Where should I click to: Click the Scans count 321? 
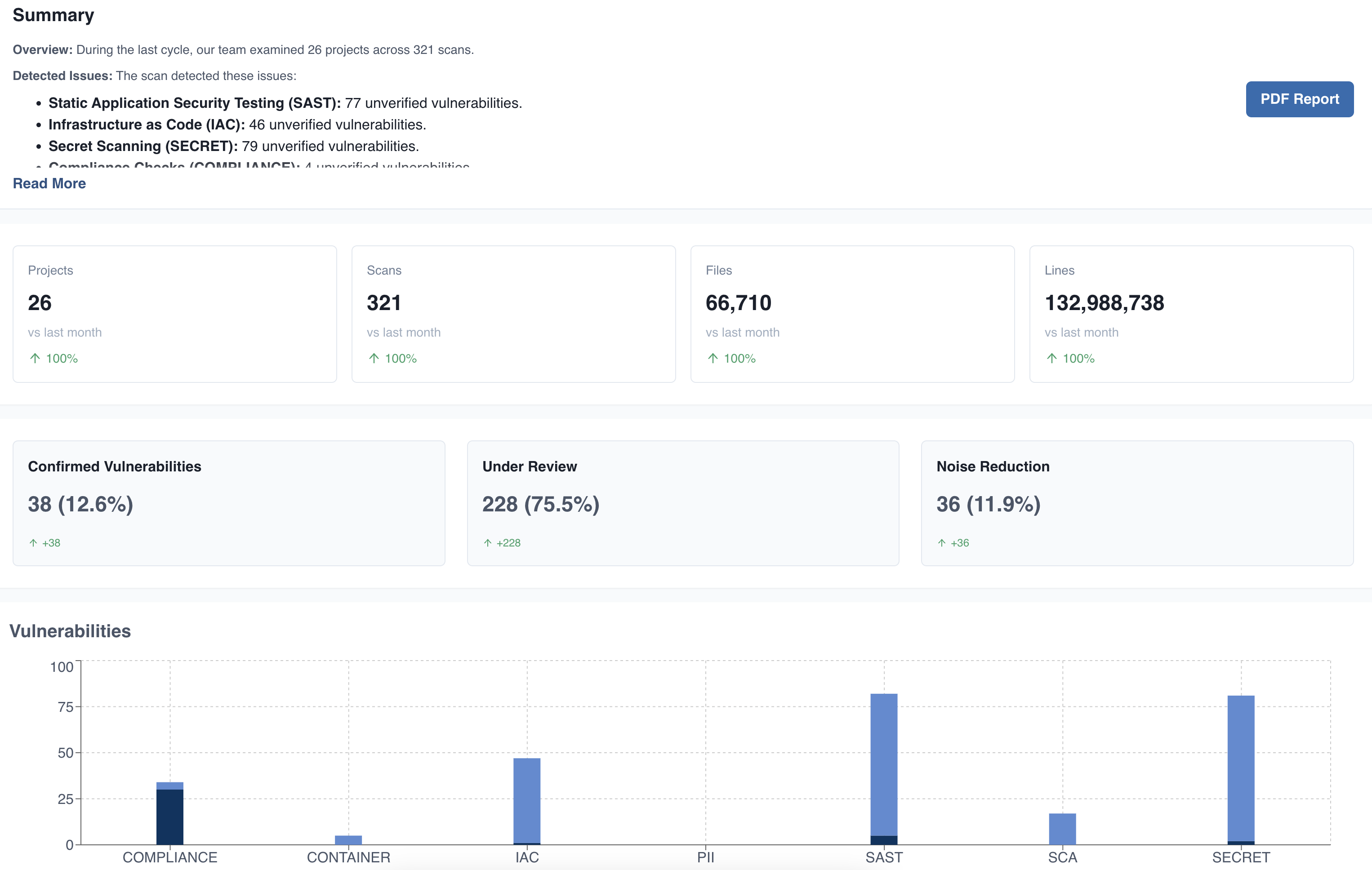384,302
